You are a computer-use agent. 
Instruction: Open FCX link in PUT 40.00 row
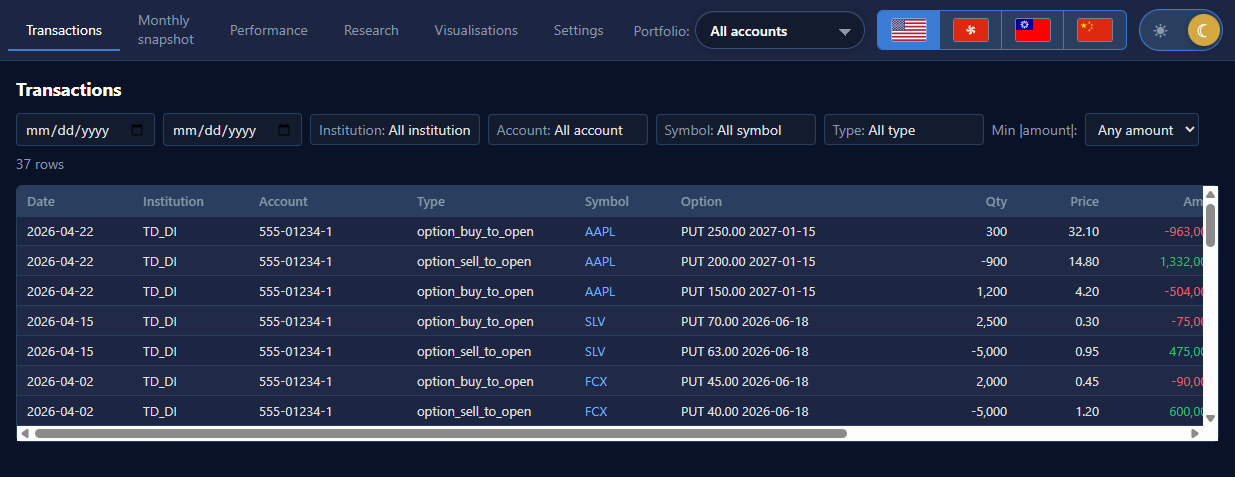596,411
